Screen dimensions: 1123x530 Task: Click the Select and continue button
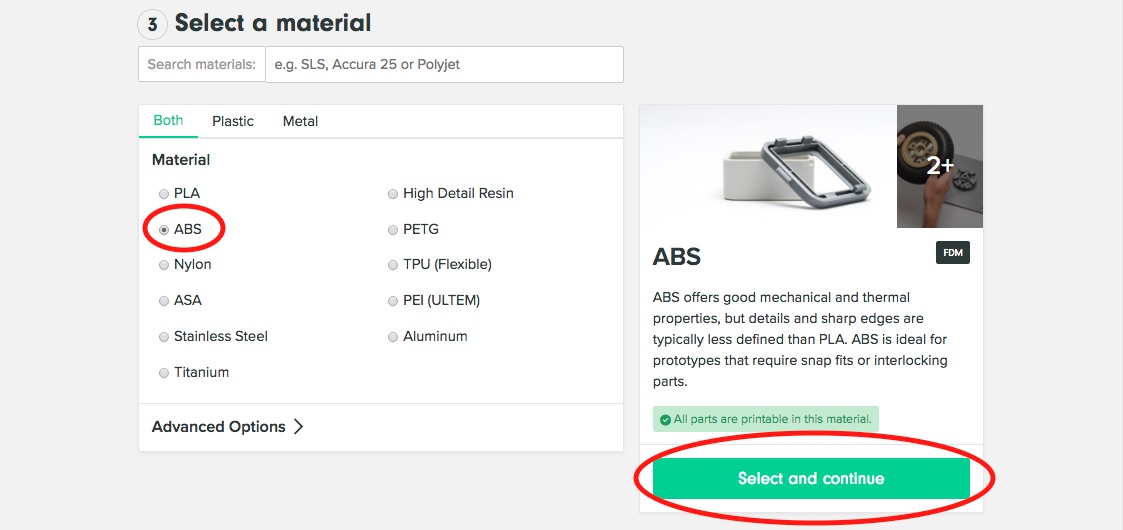click(x=811, y=479)
